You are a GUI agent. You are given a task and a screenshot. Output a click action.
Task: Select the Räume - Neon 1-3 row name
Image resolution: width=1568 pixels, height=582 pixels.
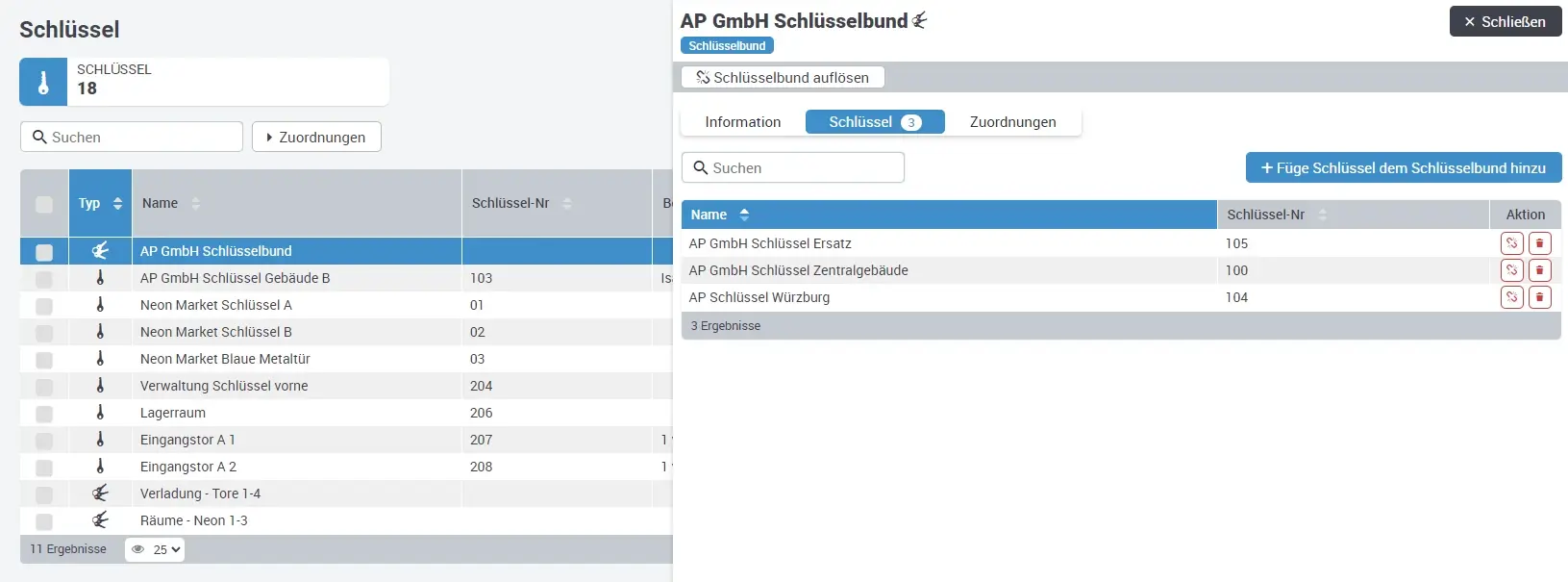point(193,520)
